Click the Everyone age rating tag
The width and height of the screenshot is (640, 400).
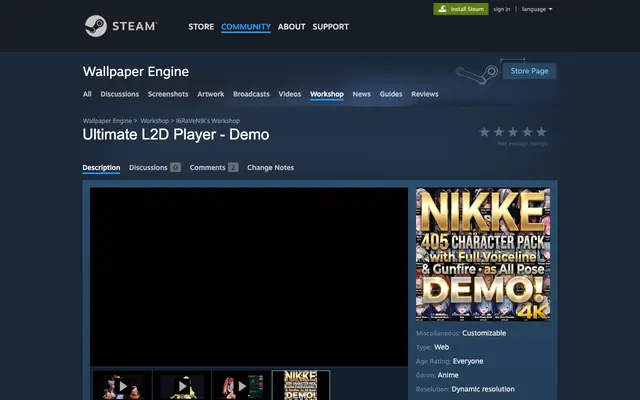coord(468,361)
